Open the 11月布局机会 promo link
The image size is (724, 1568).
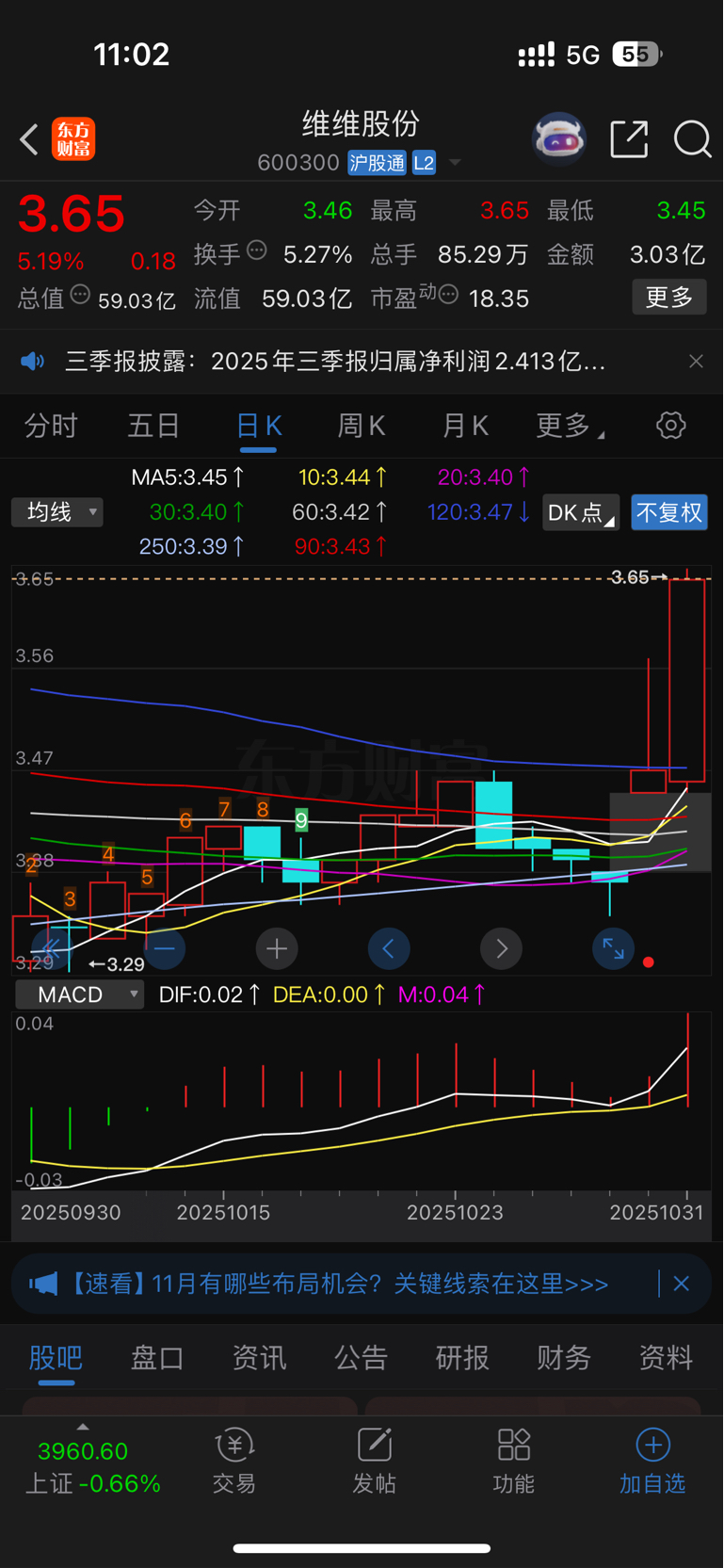pyautogui.click(x=338, y=1284)
